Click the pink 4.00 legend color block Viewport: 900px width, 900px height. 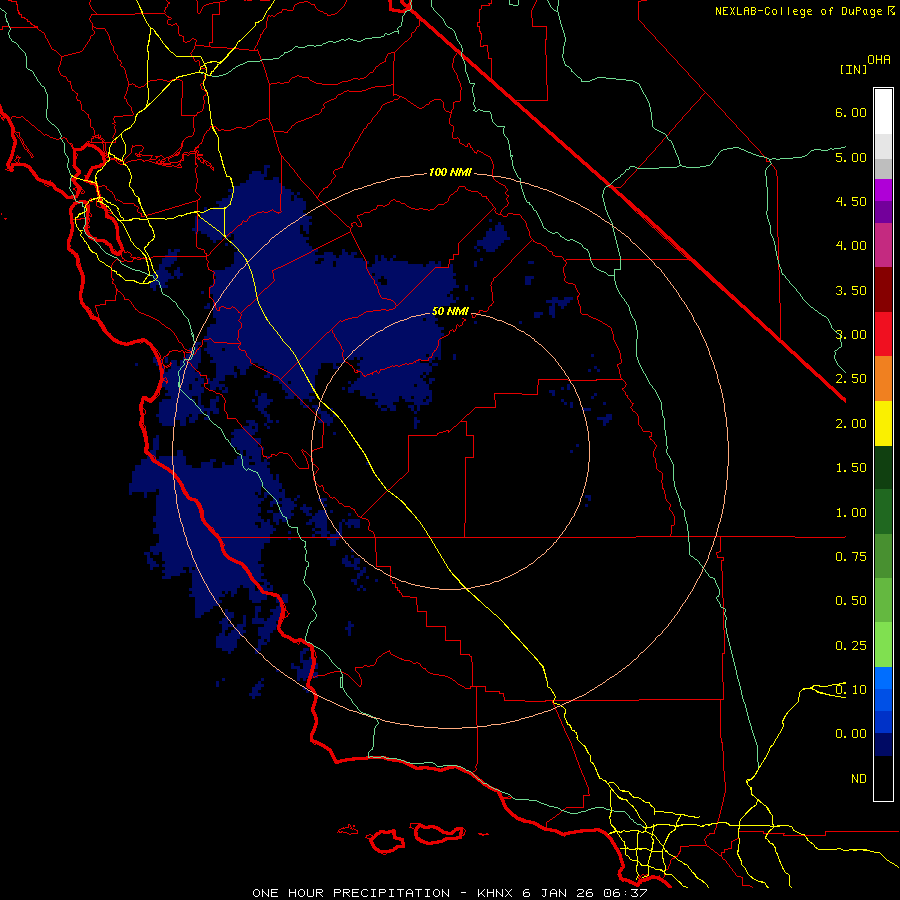tap(883, 245)
